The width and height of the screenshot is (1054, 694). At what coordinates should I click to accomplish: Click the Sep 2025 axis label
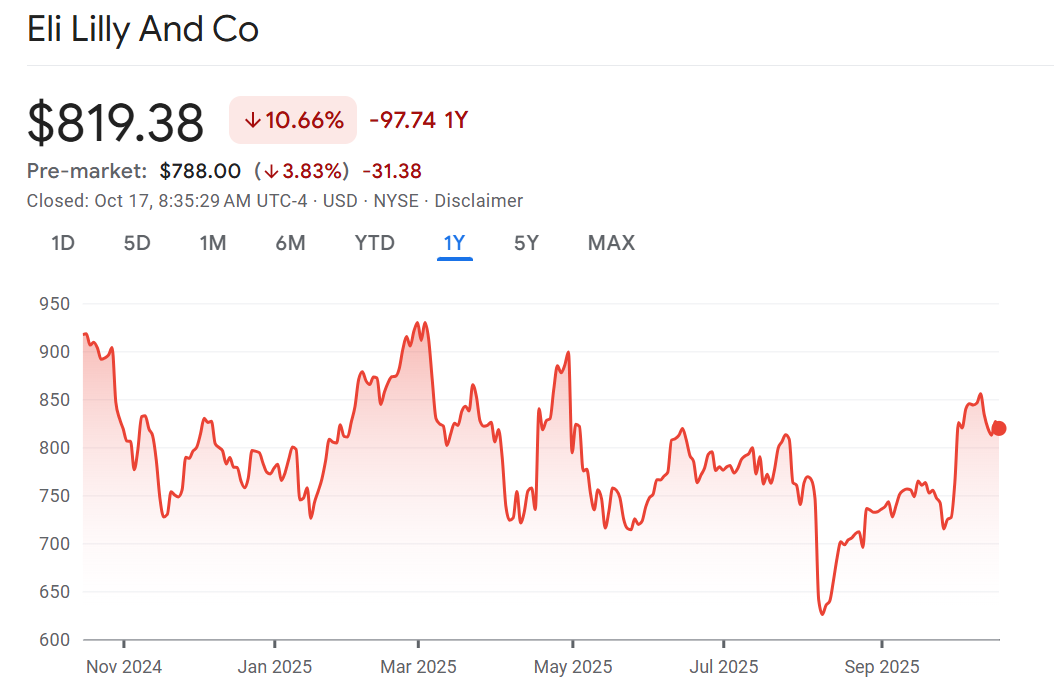point(882,666)
